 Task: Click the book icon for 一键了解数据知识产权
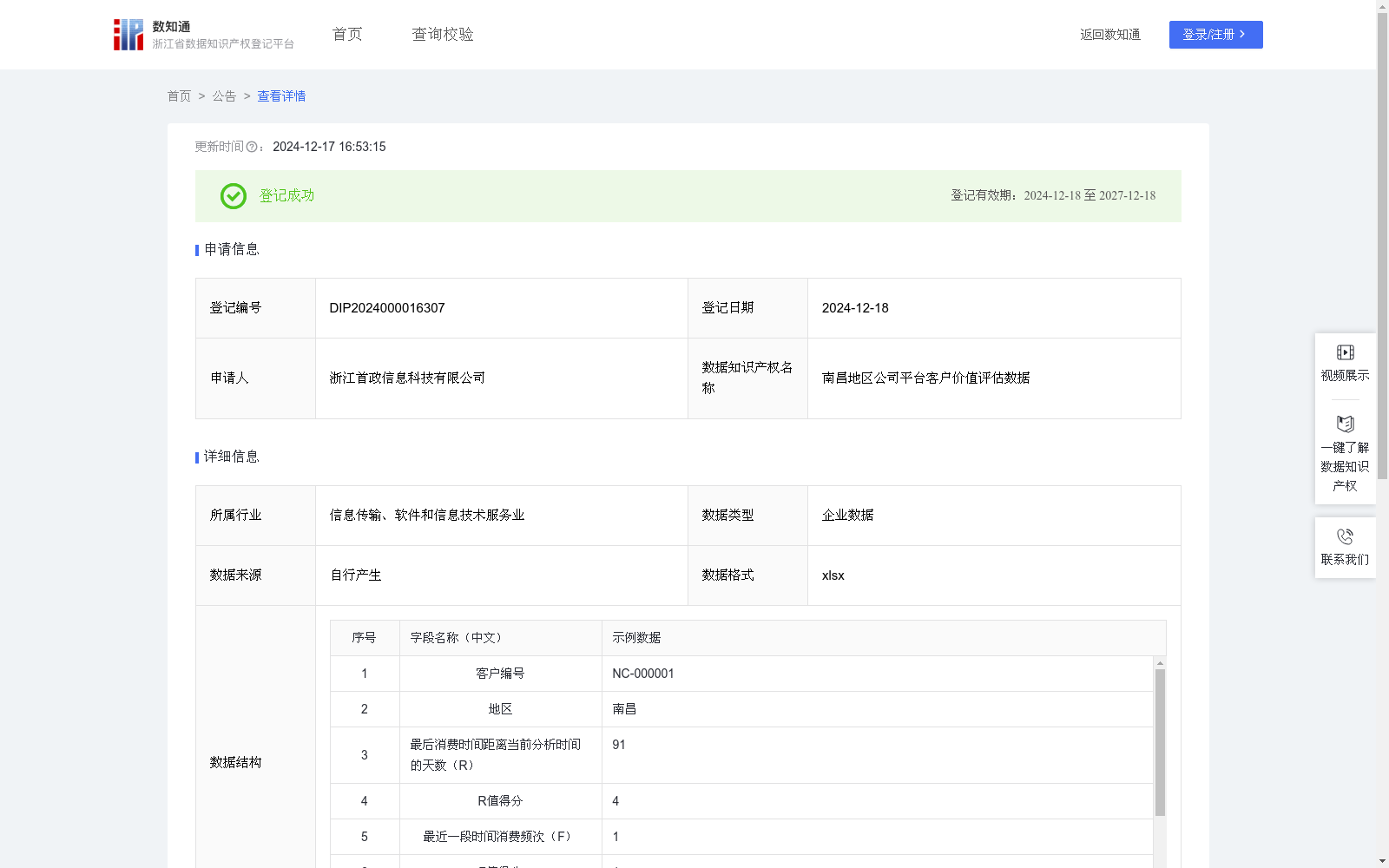pyautogui.click(x=1345, y=424)
